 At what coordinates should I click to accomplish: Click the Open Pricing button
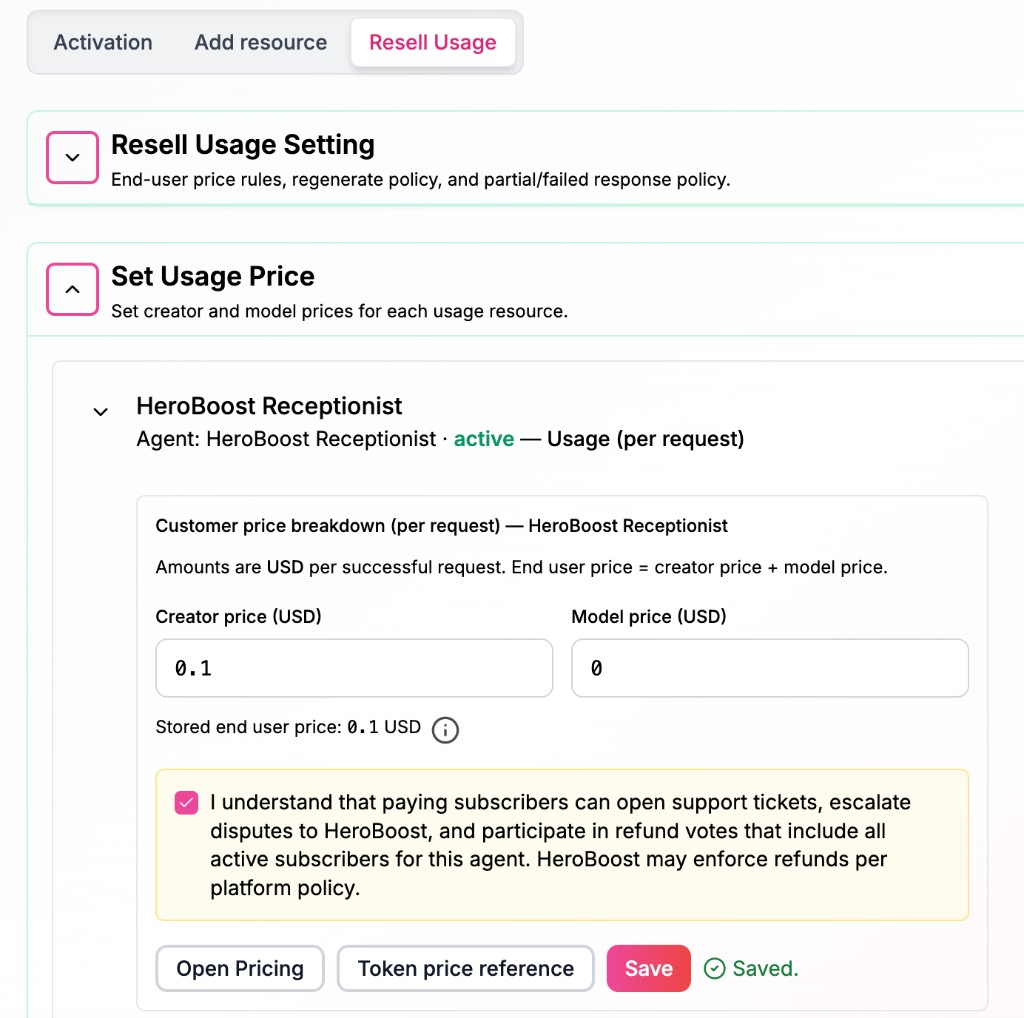tap(240, 968)
